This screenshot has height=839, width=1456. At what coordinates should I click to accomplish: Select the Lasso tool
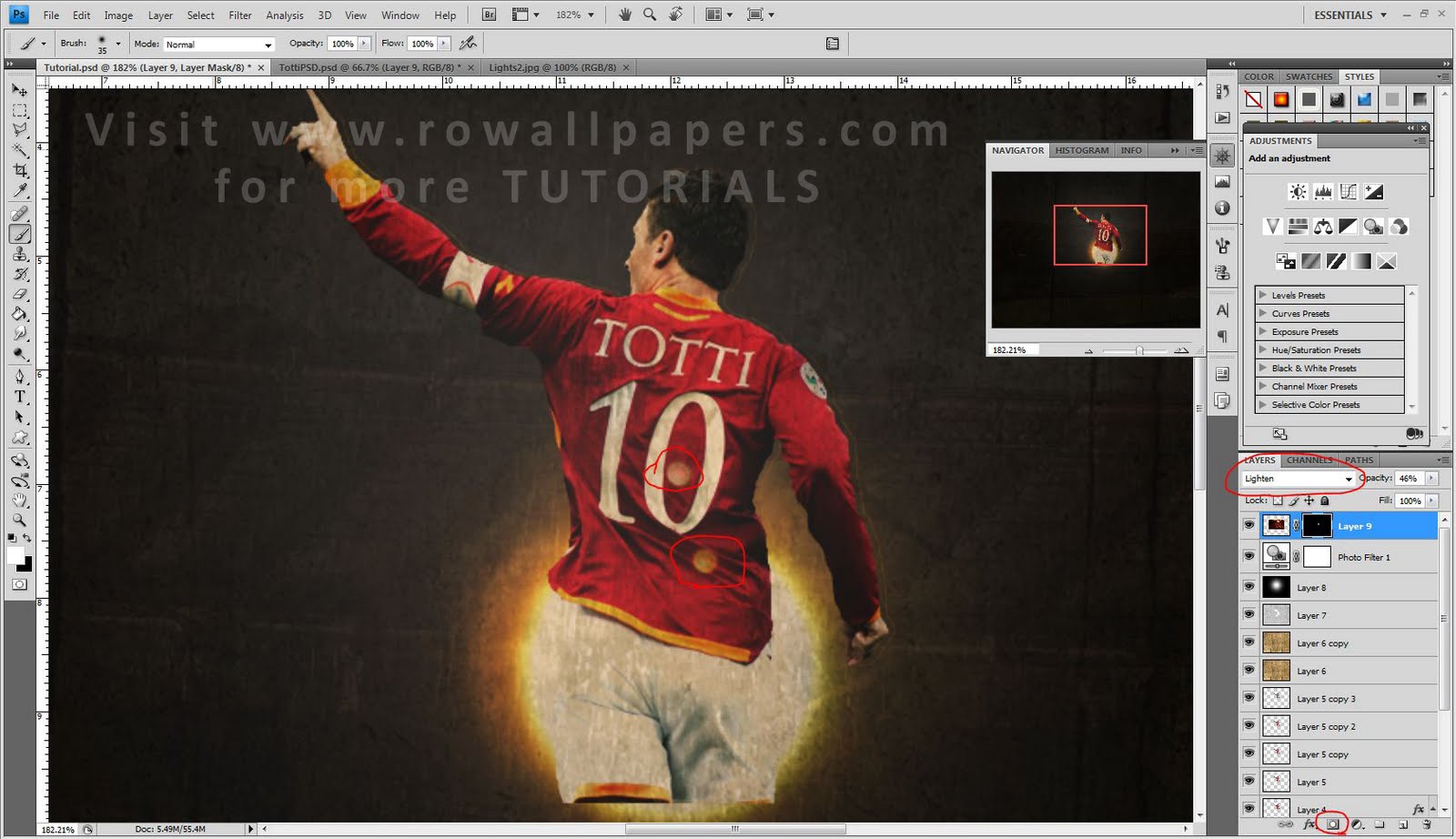[x=19, y=130]
